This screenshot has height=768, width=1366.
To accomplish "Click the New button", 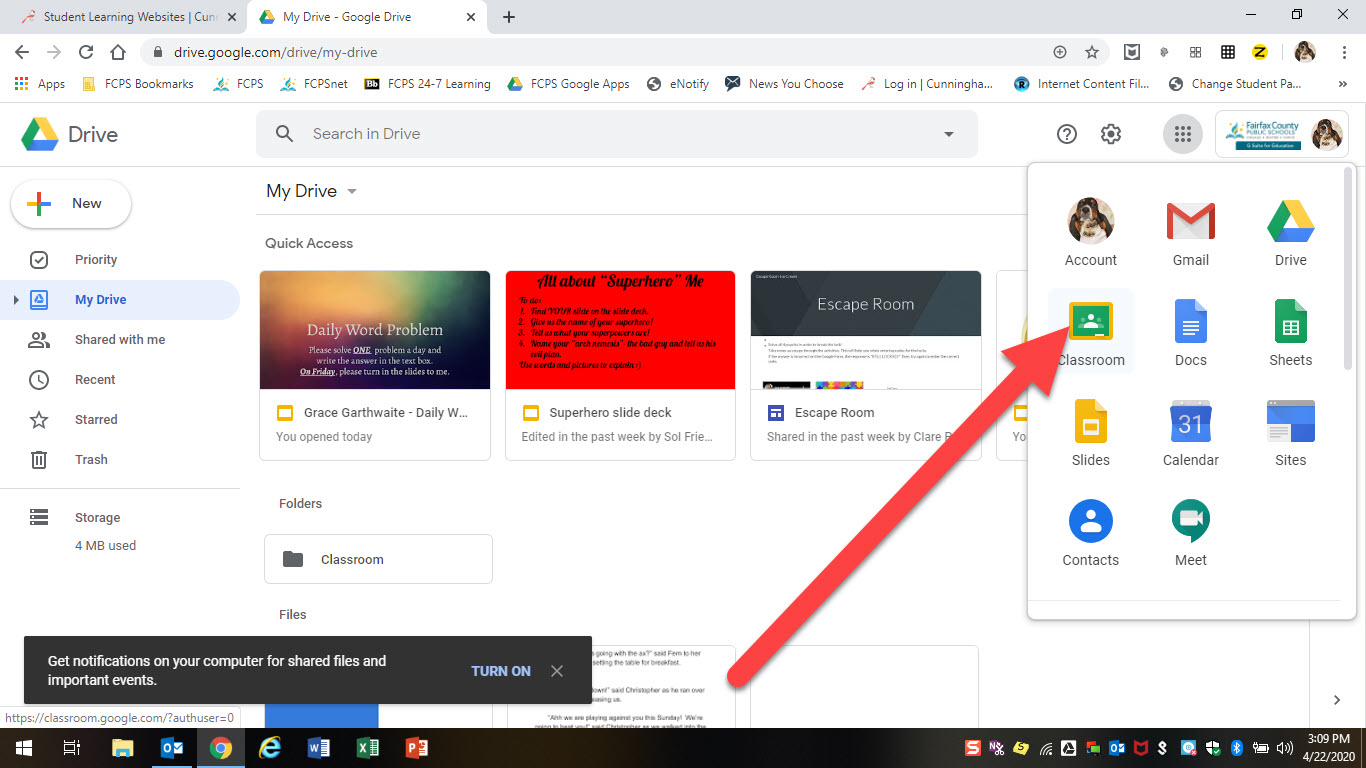I will click(x=71, y=203).
